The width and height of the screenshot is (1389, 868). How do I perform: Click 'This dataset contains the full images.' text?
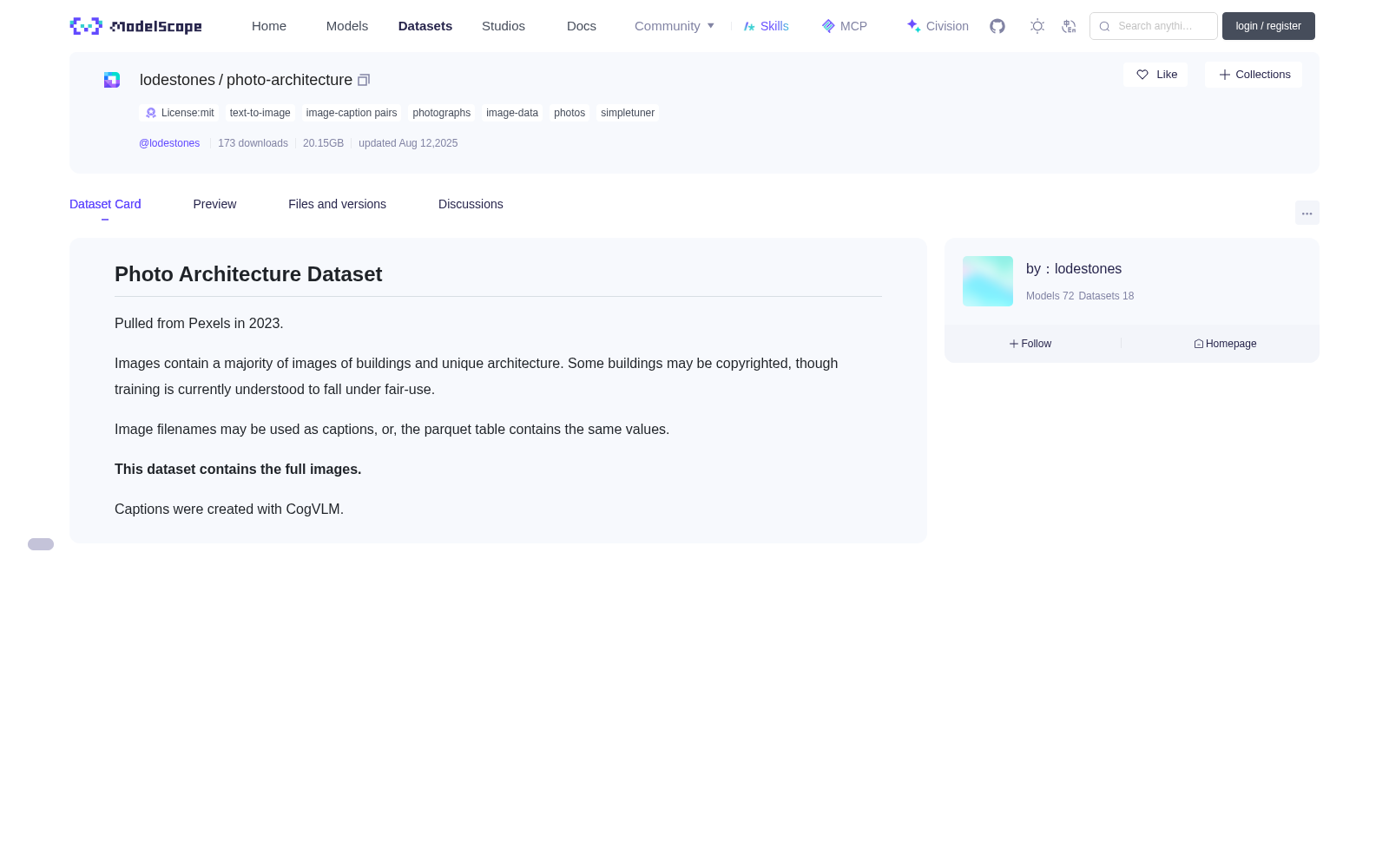tap(238, 470)
